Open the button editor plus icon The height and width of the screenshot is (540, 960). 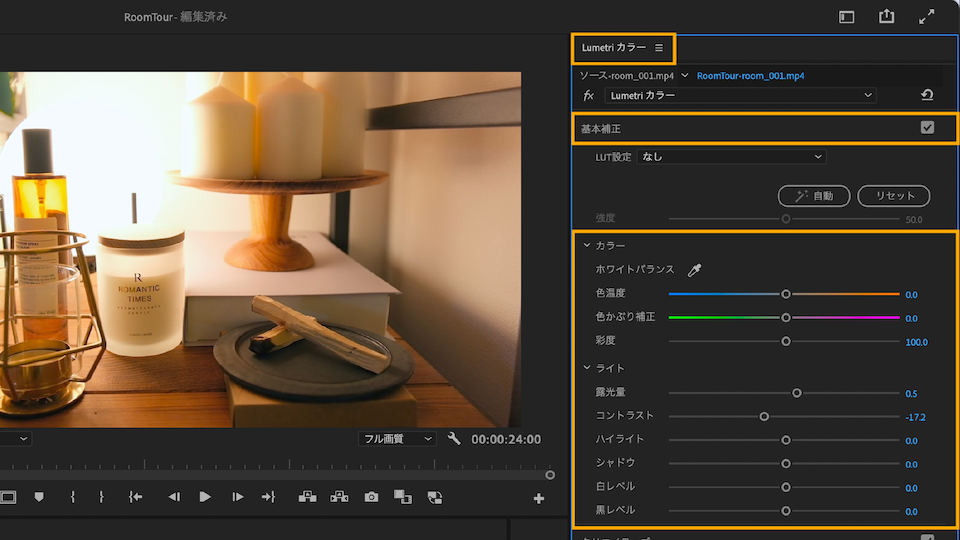539,499
